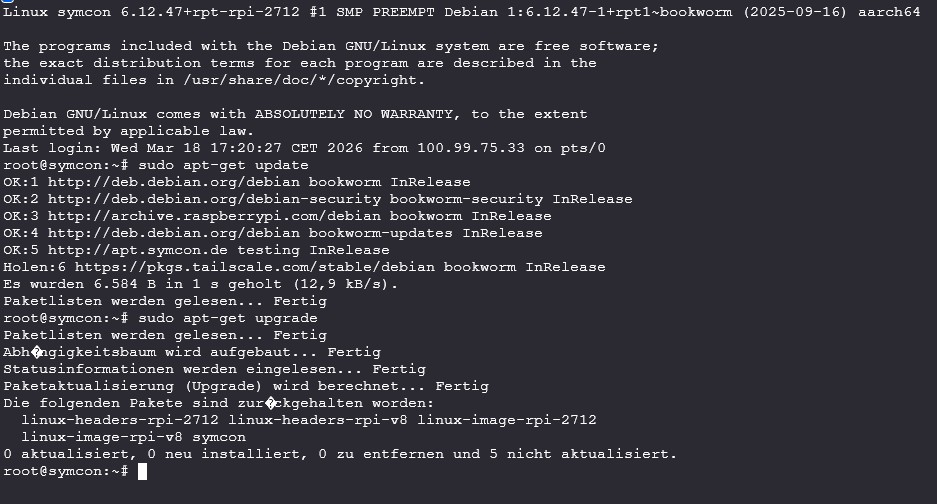Click the terminal cursor block at the prompt

point(142,471)
